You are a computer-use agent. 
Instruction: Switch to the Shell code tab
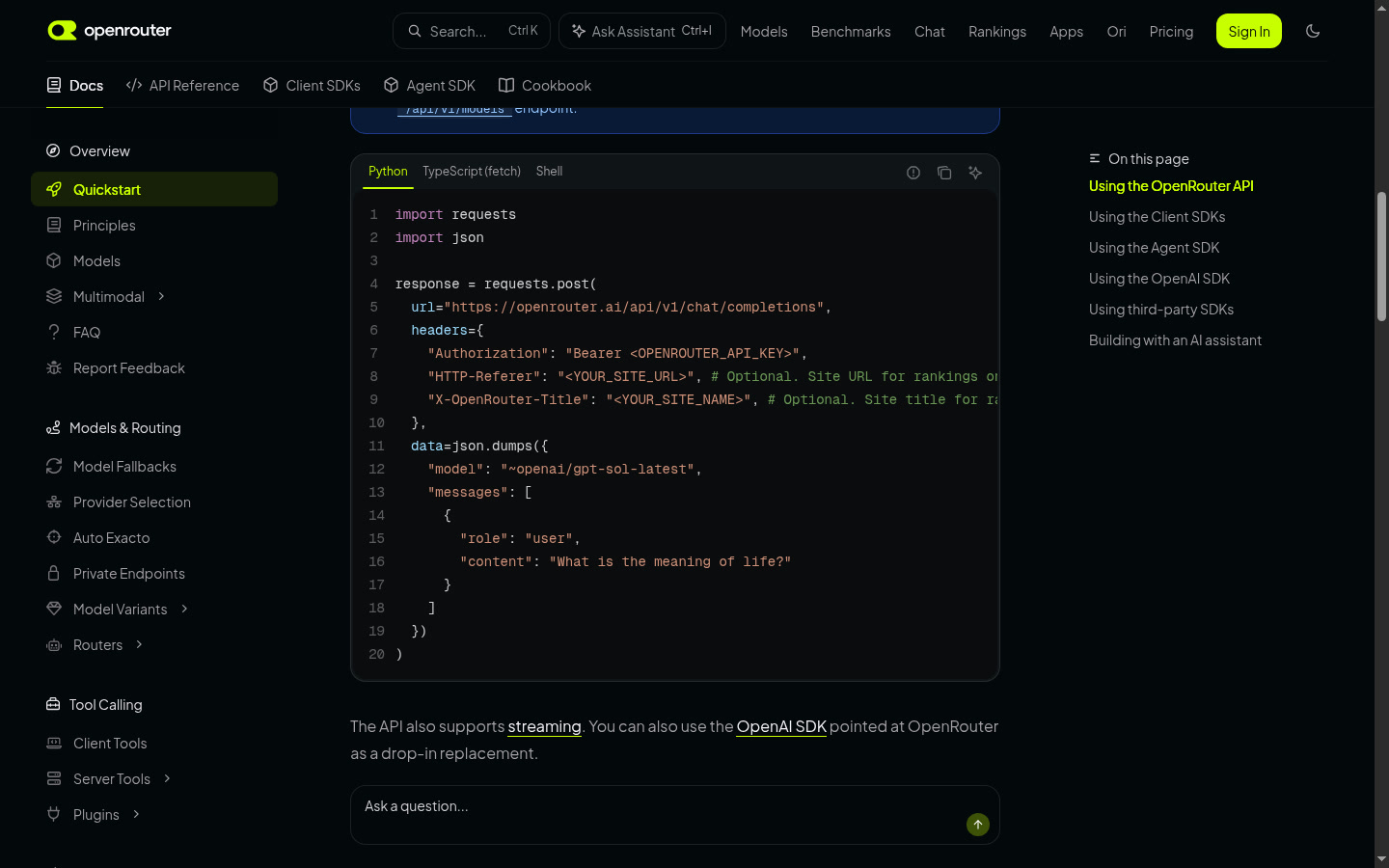pyautogui.click(x=549, y=171)
